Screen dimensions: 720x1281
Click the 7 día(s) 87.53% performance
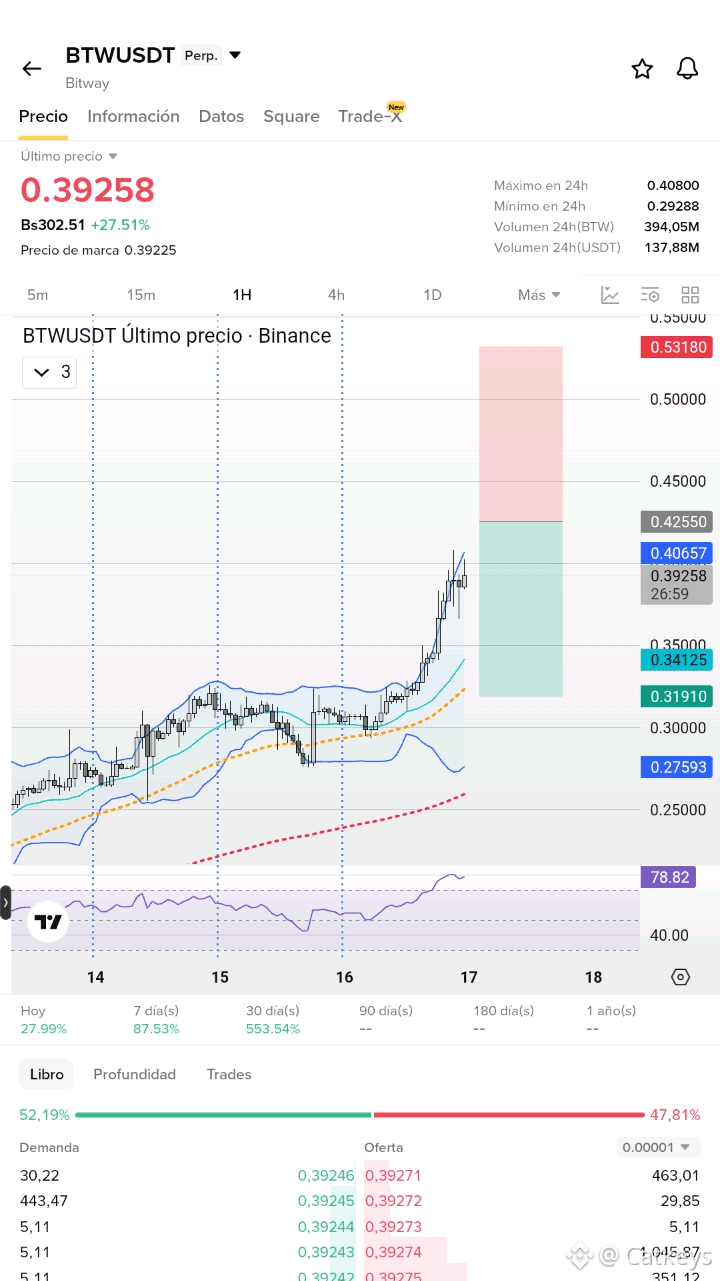tap(156, 1020)
